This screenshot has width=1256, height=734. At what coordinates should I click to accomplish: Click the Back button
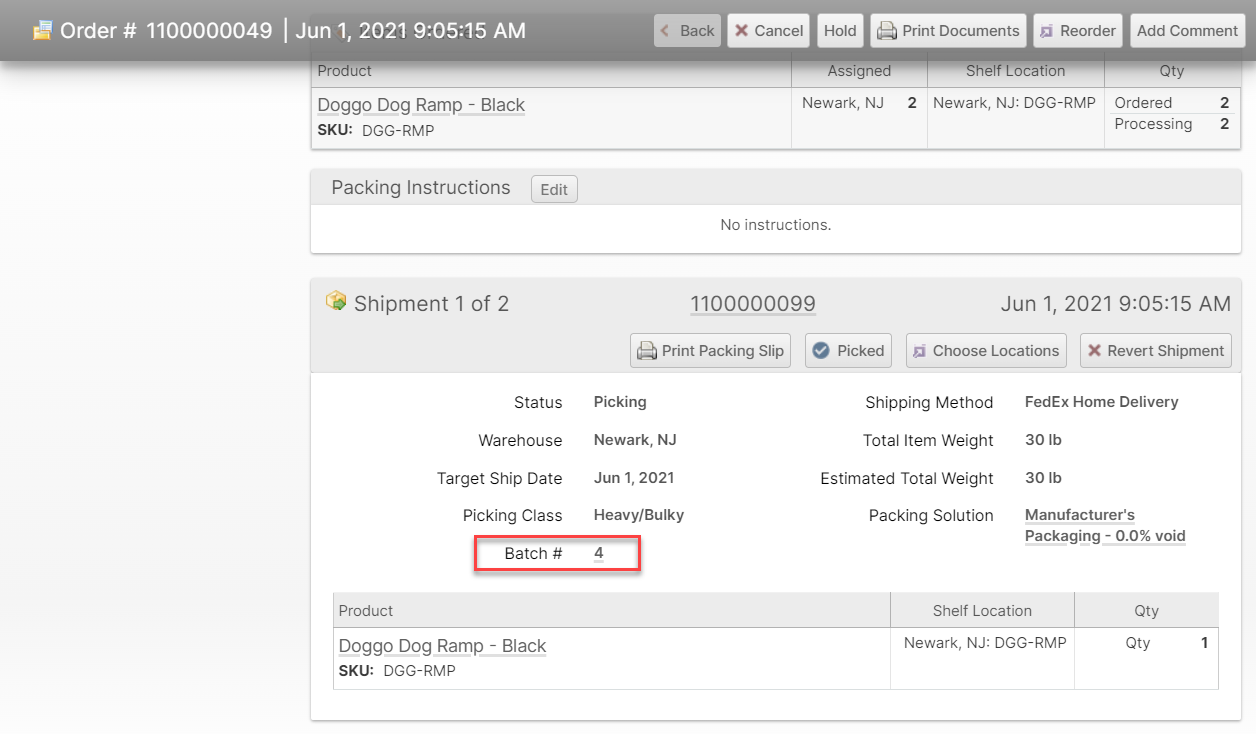tap(687, 31)
